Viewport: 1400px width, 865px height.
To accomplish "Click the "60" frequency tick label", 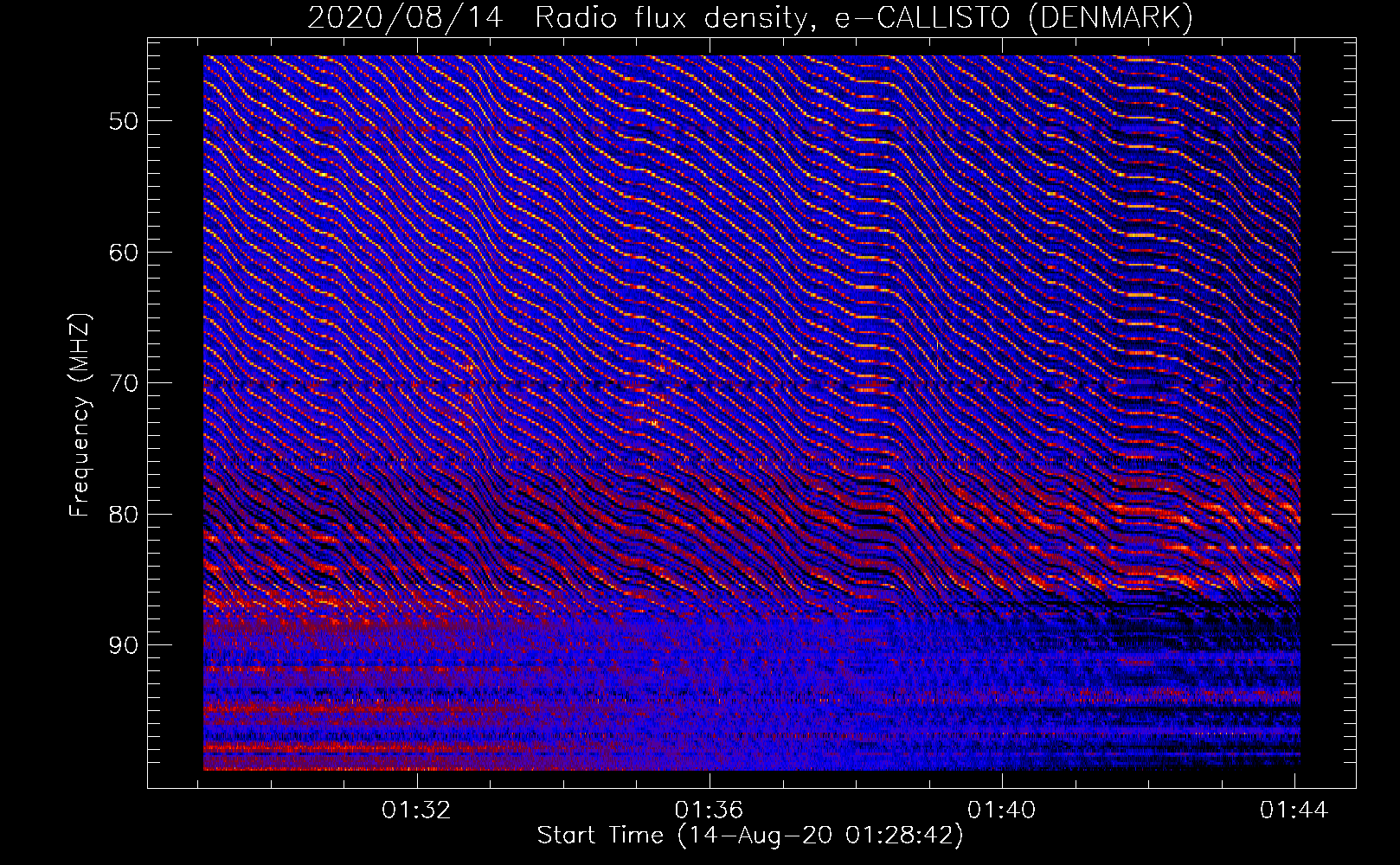I will (124, 253).
